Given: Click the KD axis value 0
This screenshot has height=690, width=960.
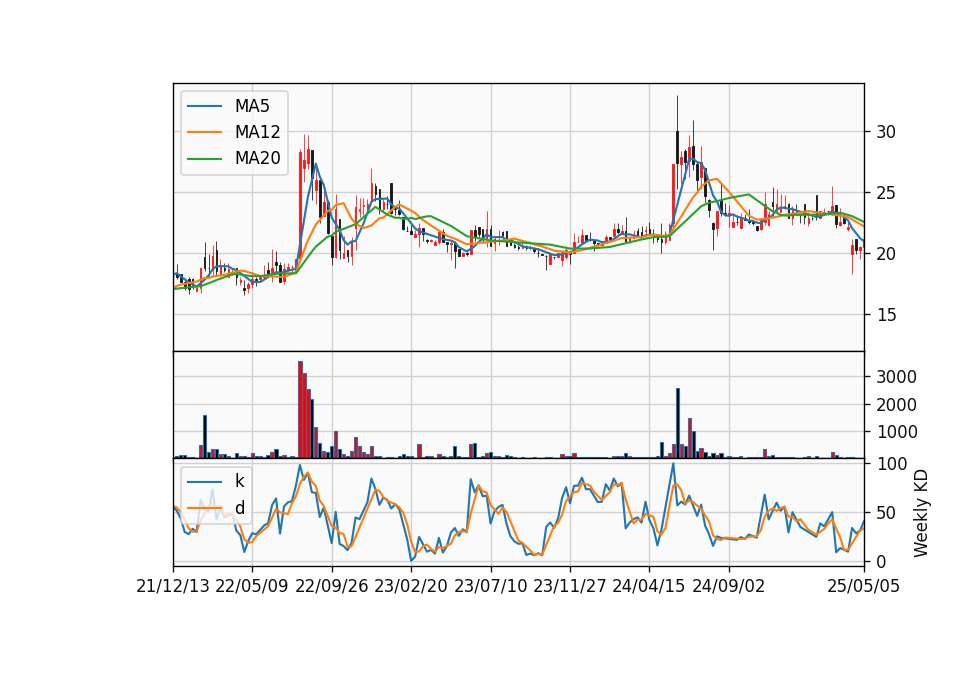Looking at the screenshot, I should coord(881,561).
